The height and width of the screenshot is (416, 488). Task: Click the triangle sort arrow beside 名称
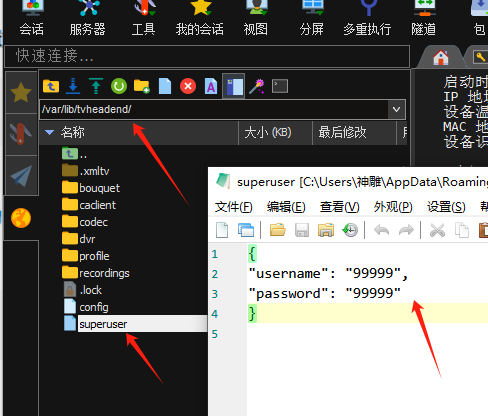click(49, 133)
